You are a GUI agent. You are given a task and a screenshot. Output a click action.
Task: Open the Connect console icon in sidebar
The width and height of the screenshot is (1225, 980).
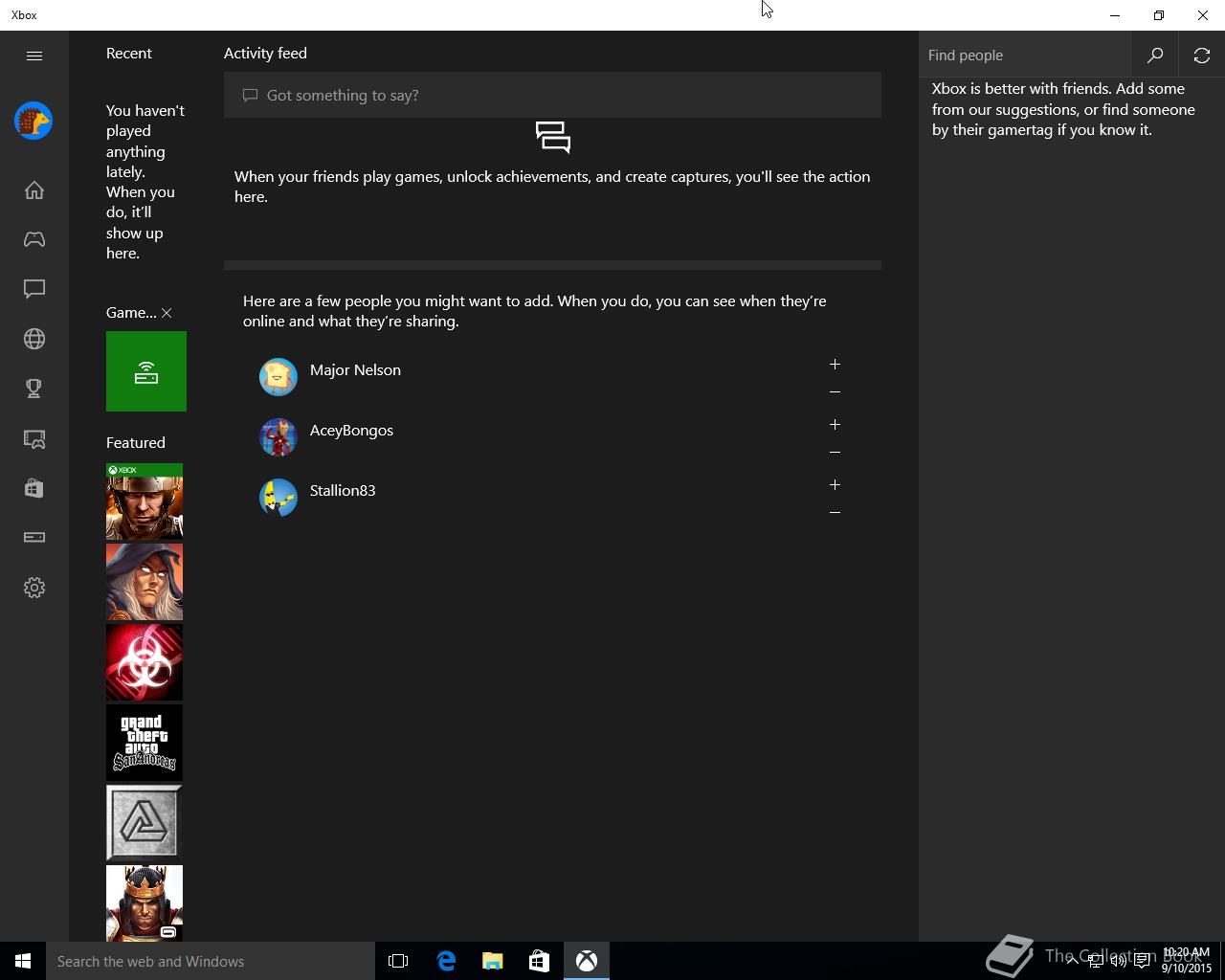tap(34, 537)
